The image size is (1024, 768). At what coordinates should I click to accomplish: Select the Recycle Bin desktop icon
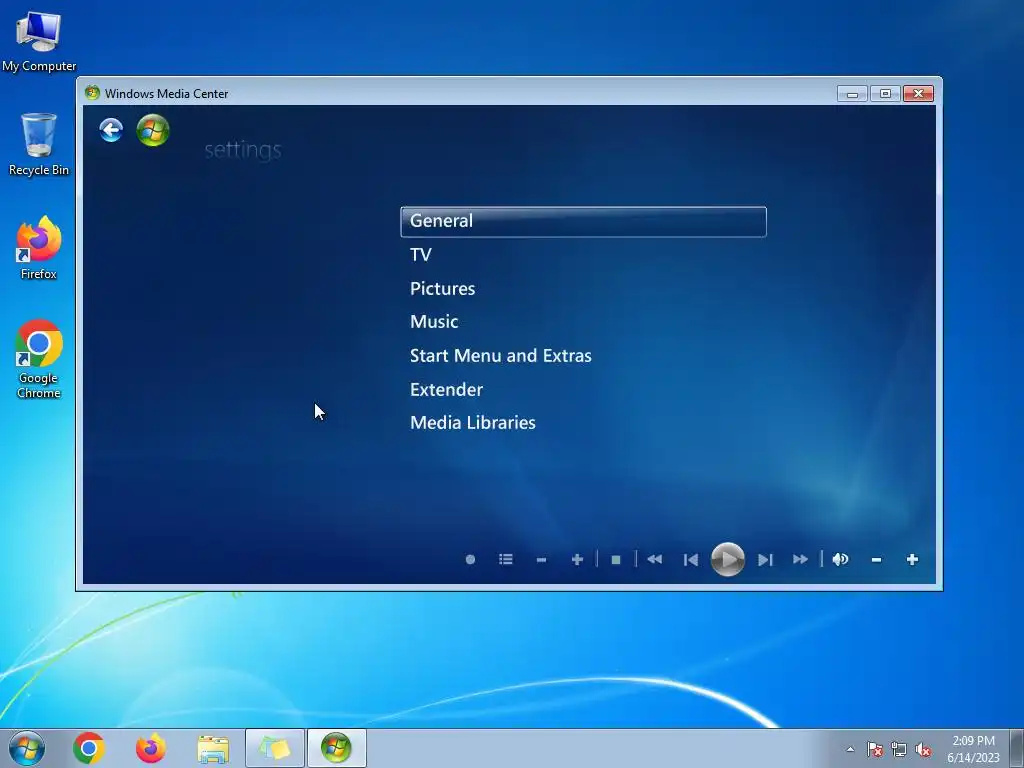point(39,144)
